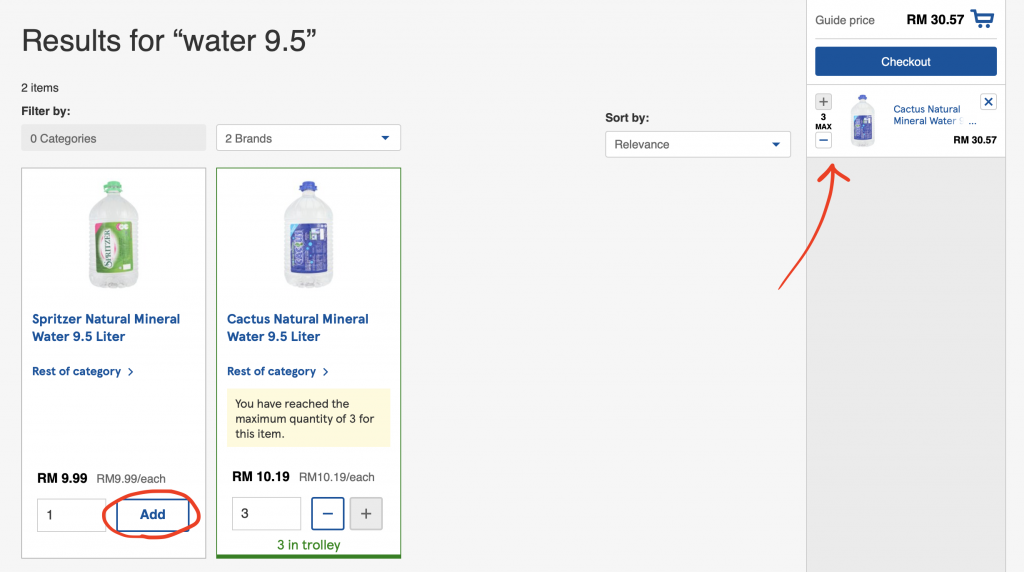Viewport: 1024px width, 572px height.
Task: Click minus button on Cactus product card
Action: point(328,513)
